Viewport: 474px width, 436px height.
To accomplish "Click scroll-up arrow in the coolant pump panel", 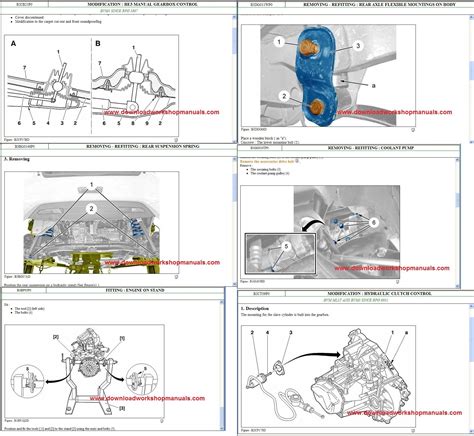I will 457,160.
